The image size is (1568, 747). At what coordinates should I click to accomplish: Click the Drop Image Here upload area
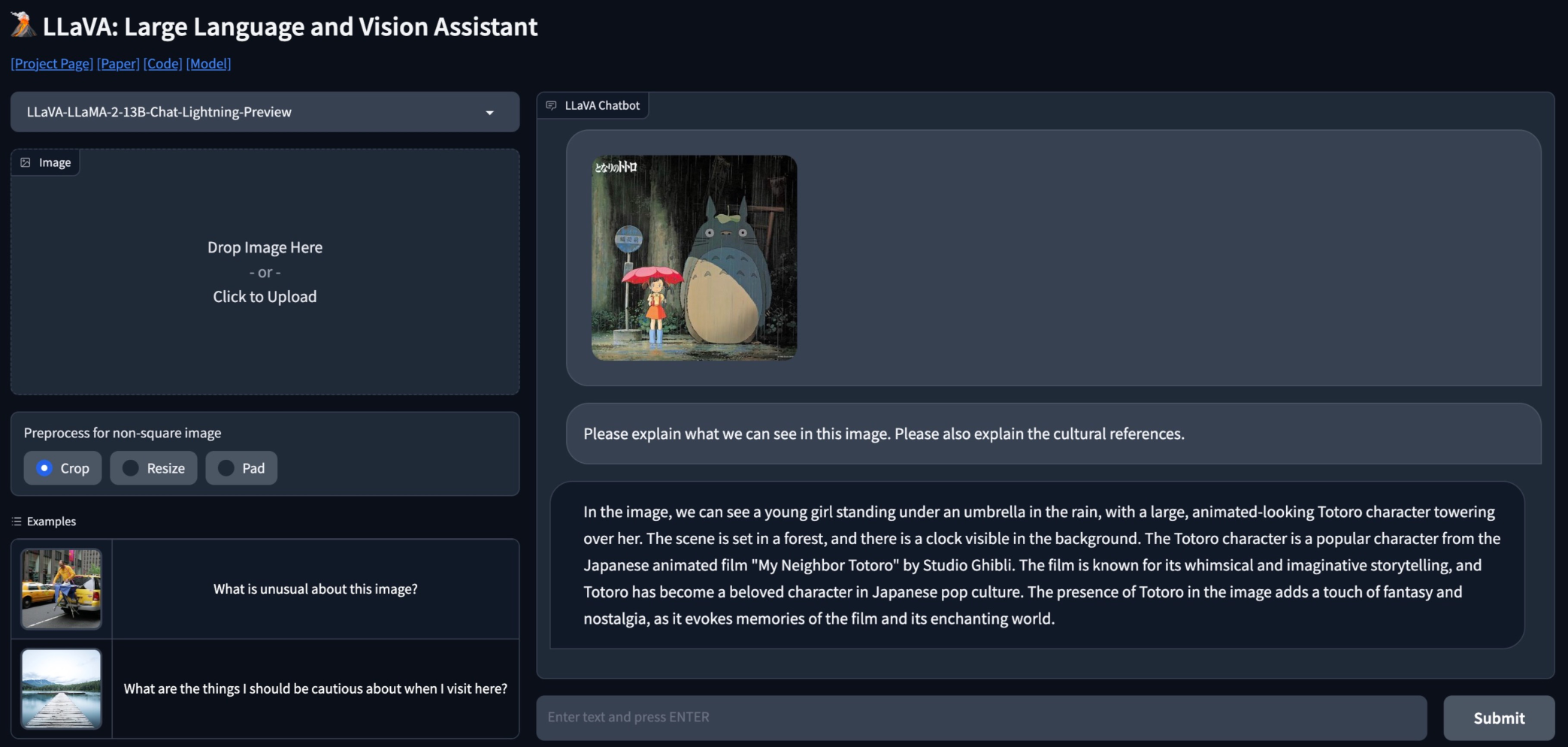pyautogui.click(x=265, y=271)
